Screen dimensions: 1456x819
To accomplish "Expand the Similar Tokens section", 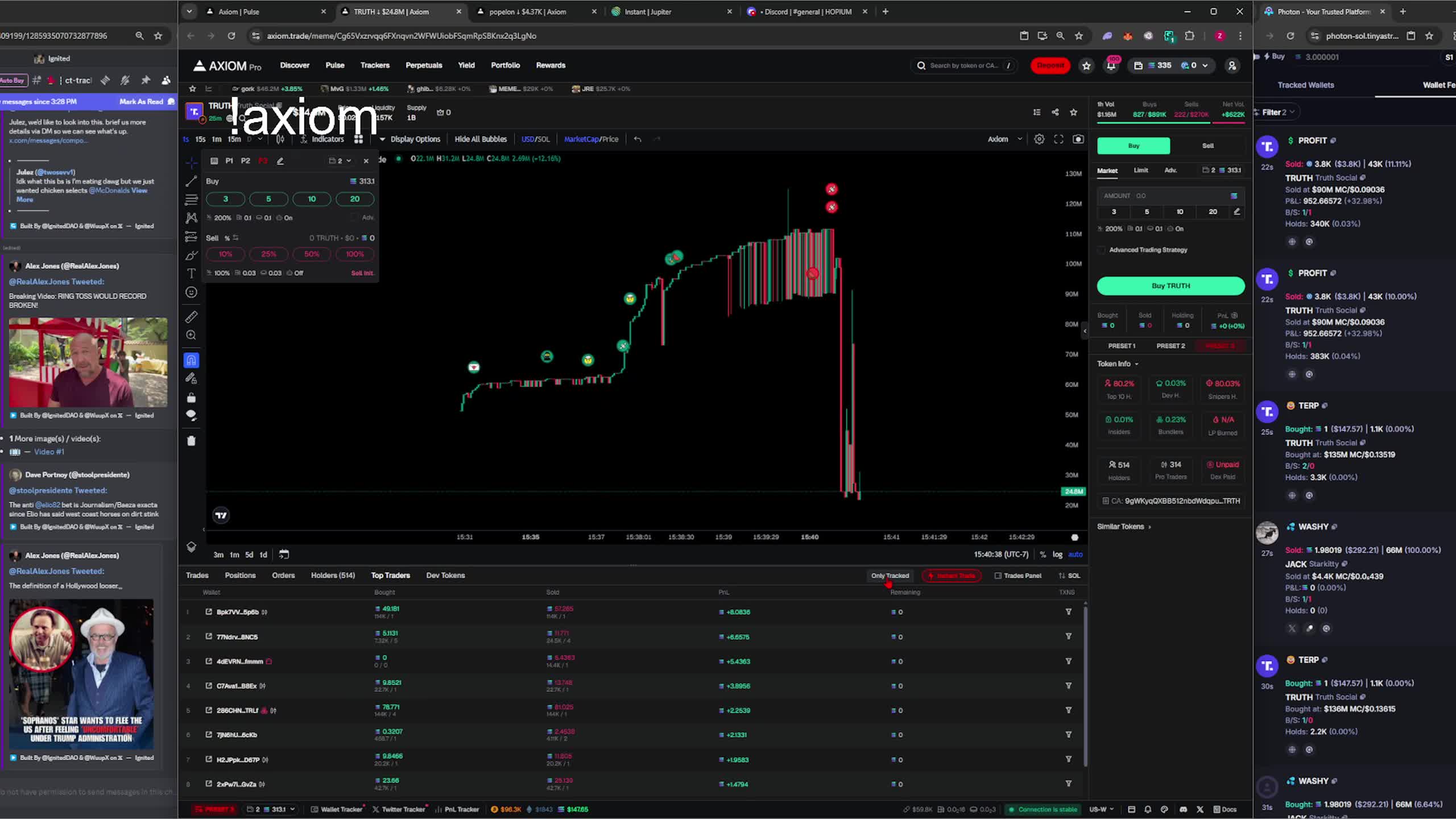I will (1124, 527).
